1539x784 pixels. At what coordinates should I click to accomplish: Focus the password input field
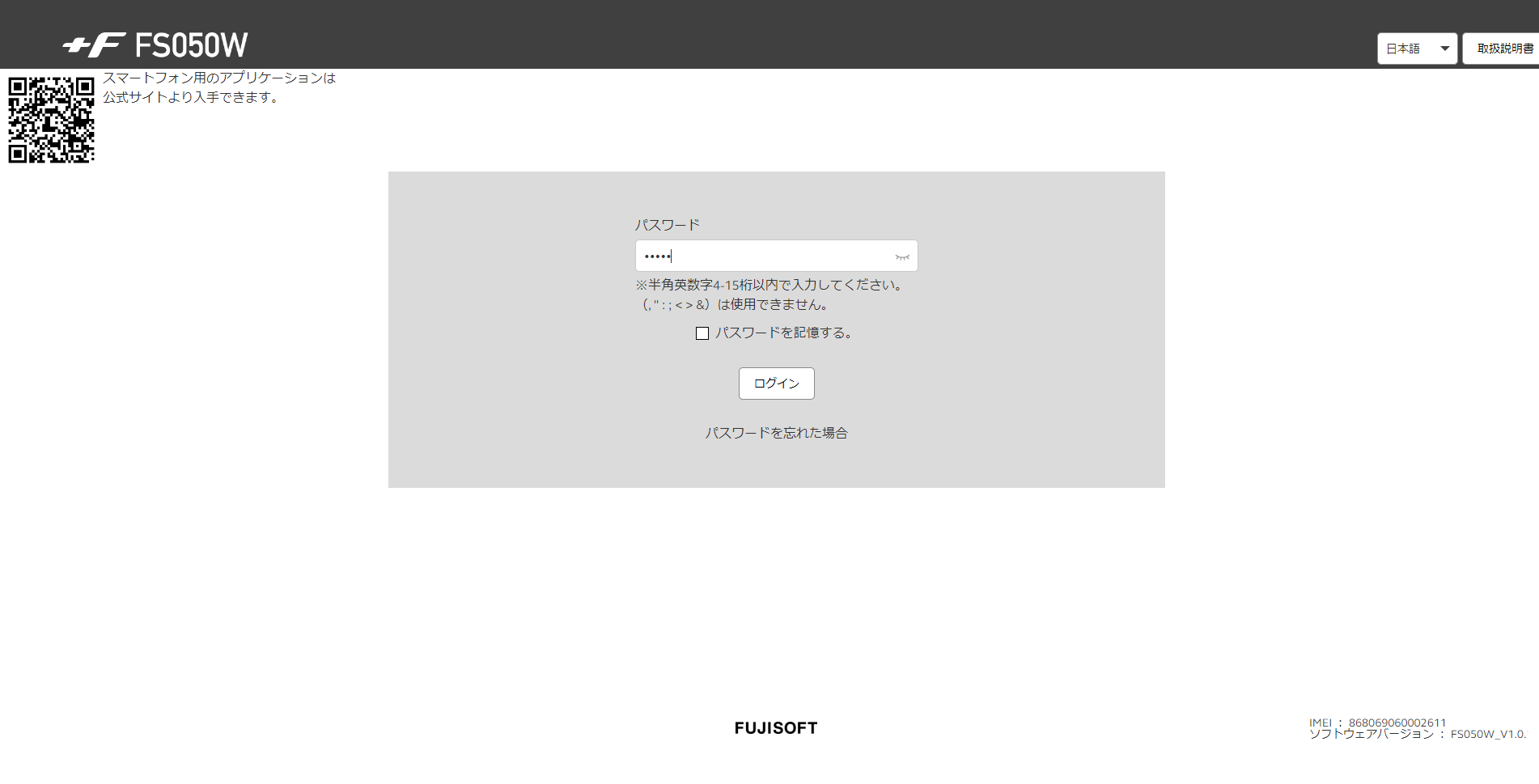(777, 256)
